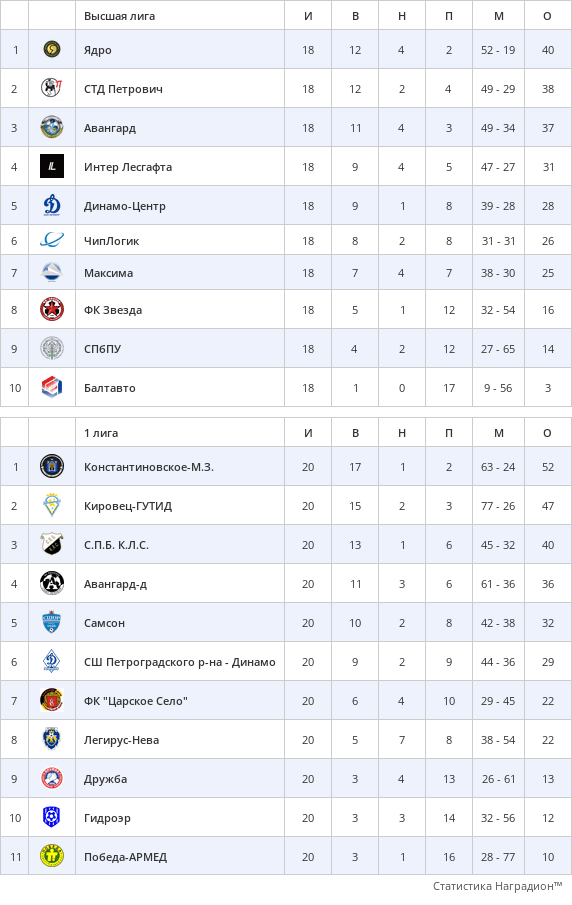The width and height of the screenshot is (572, 905).
Task: Open the Гидроэр blue shield logo
Action: 52,817
